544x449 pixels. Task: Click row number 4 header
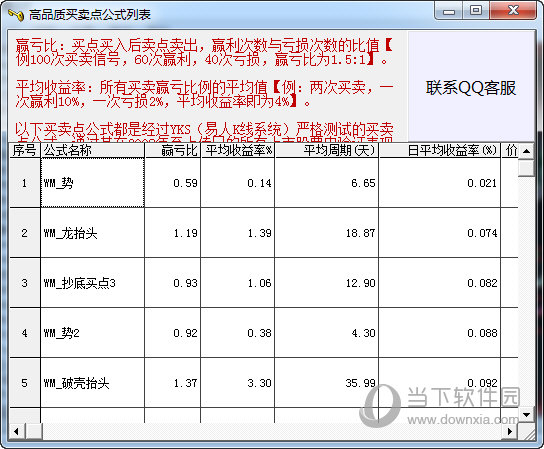(x=25, y=333)
